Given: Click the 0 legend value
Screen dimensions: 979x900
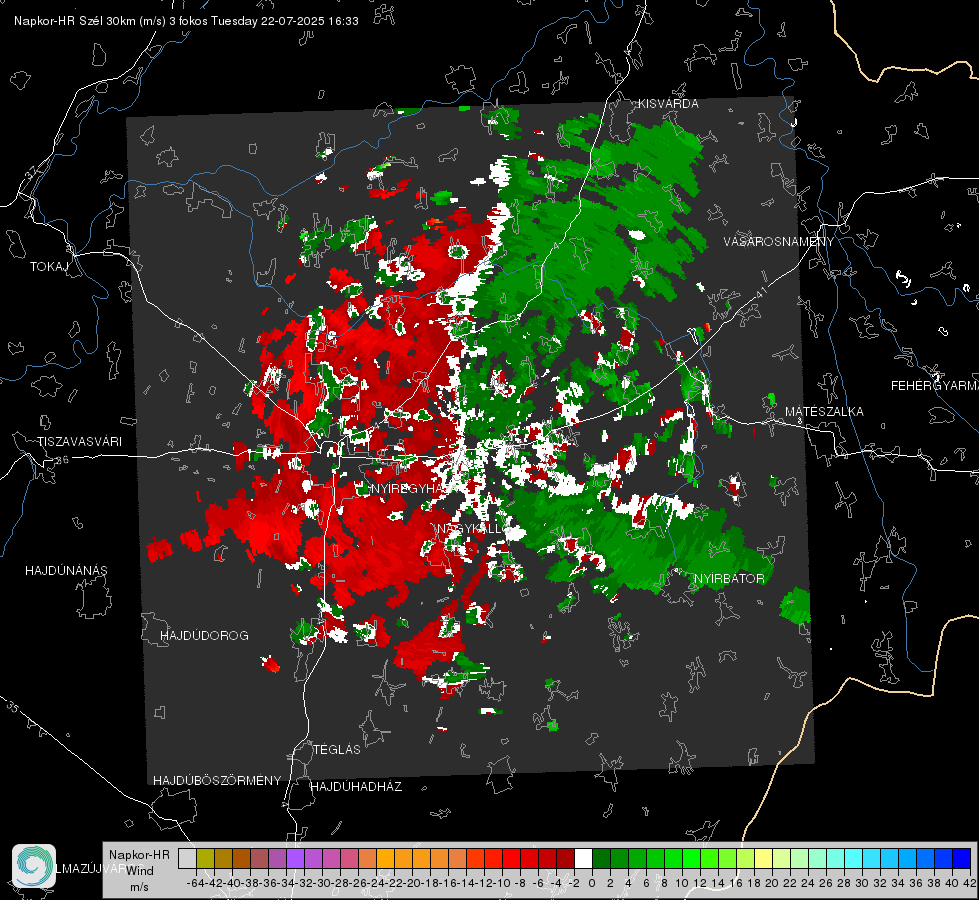Looking at the screenshot, I should (592, 883).
